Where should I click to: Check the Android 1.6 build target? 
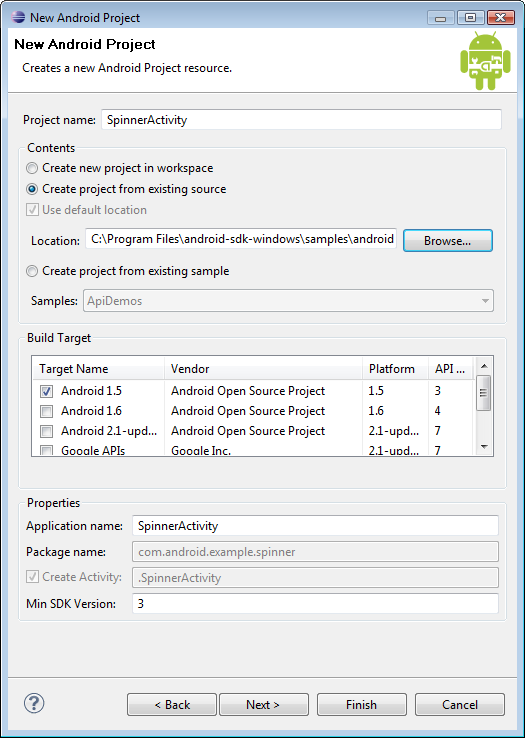click(x=46, y=411)
